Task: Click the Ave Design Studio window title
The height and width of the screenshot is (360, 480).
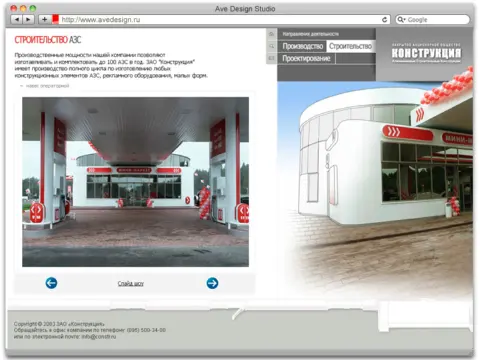Action: click(245, 9)
